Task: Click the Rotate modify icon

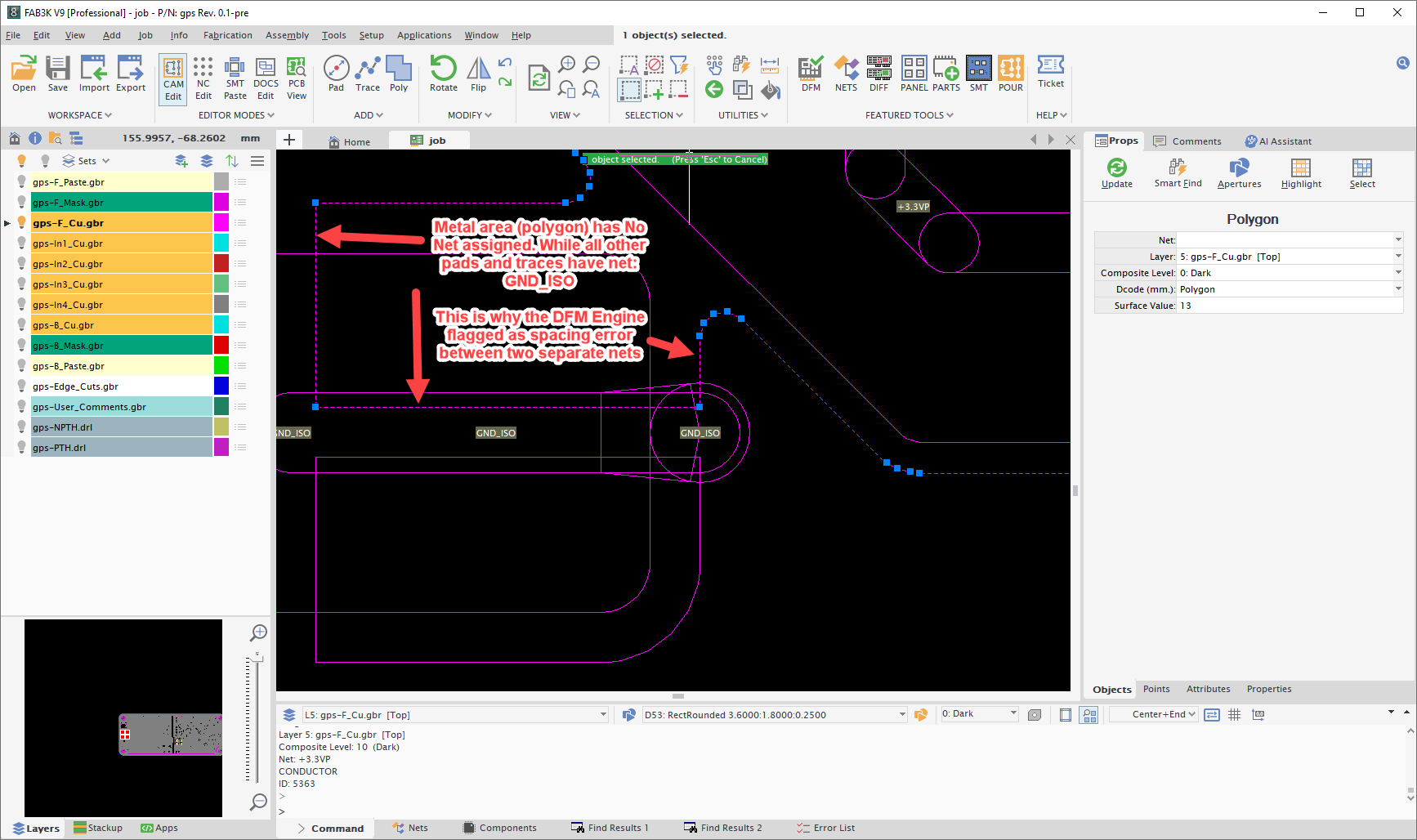Action: click(x=444, y=74)
